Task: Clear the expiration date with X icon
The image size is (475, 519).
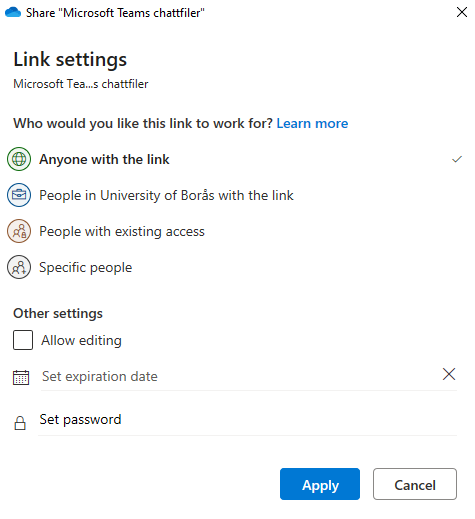Action: (x=449, y=374)
